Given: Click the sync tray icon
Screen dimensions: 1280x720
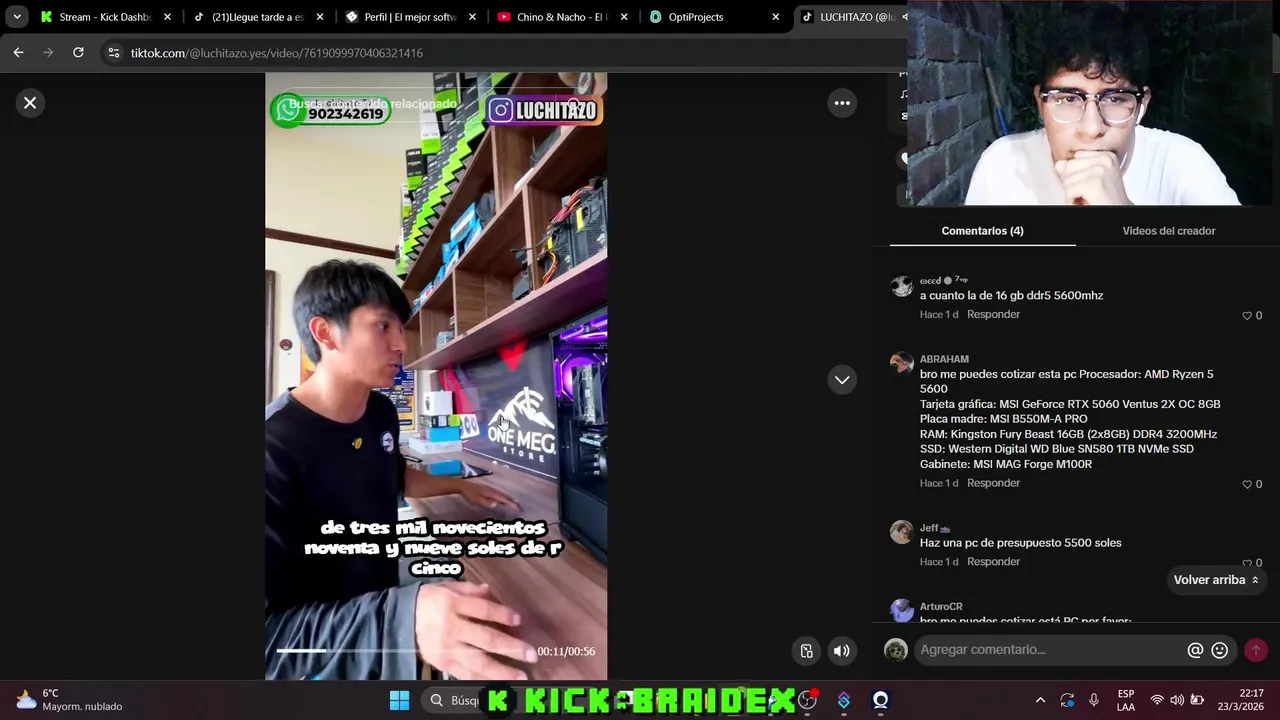Looking at the screenshot, I should click(1067, 700).
